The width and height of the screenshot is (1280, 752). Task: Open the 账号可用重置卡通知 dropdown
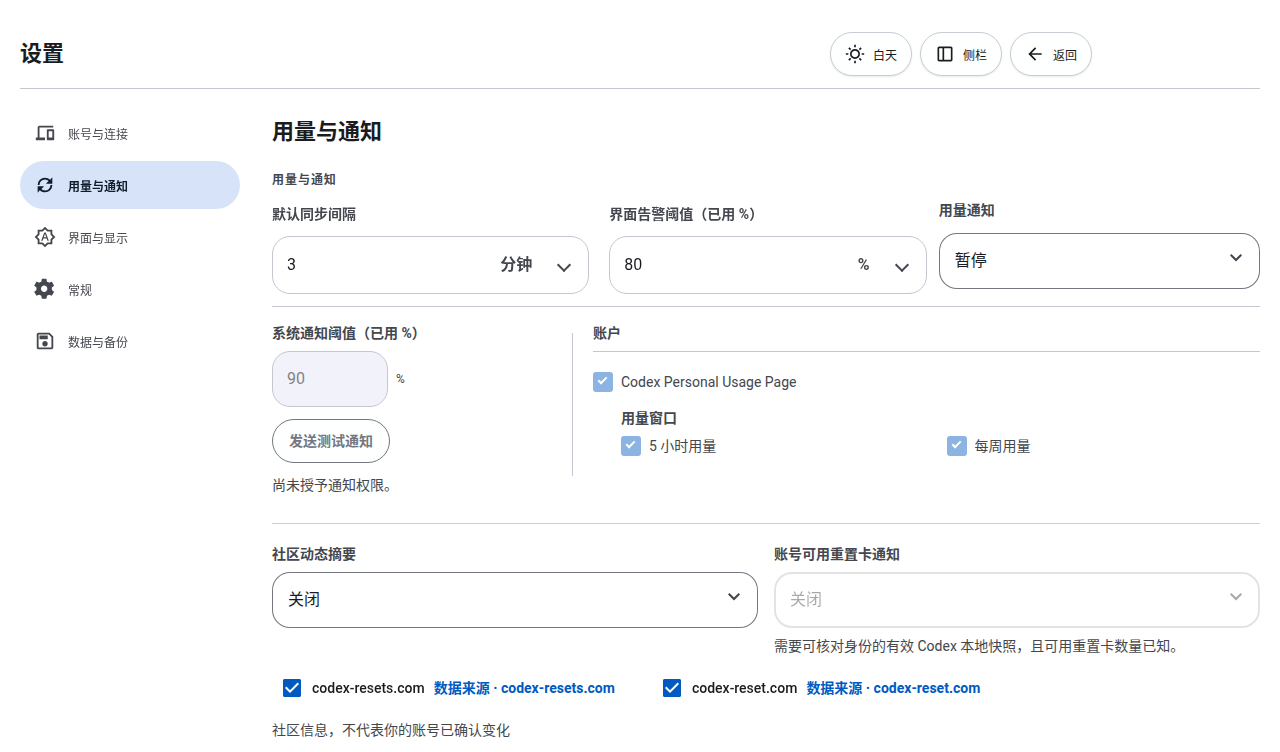[x=1017, y=600]
